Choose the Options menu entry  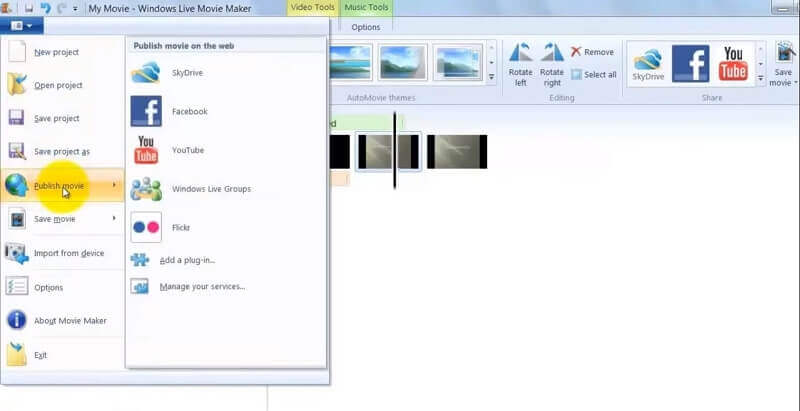tap(62, 287)
